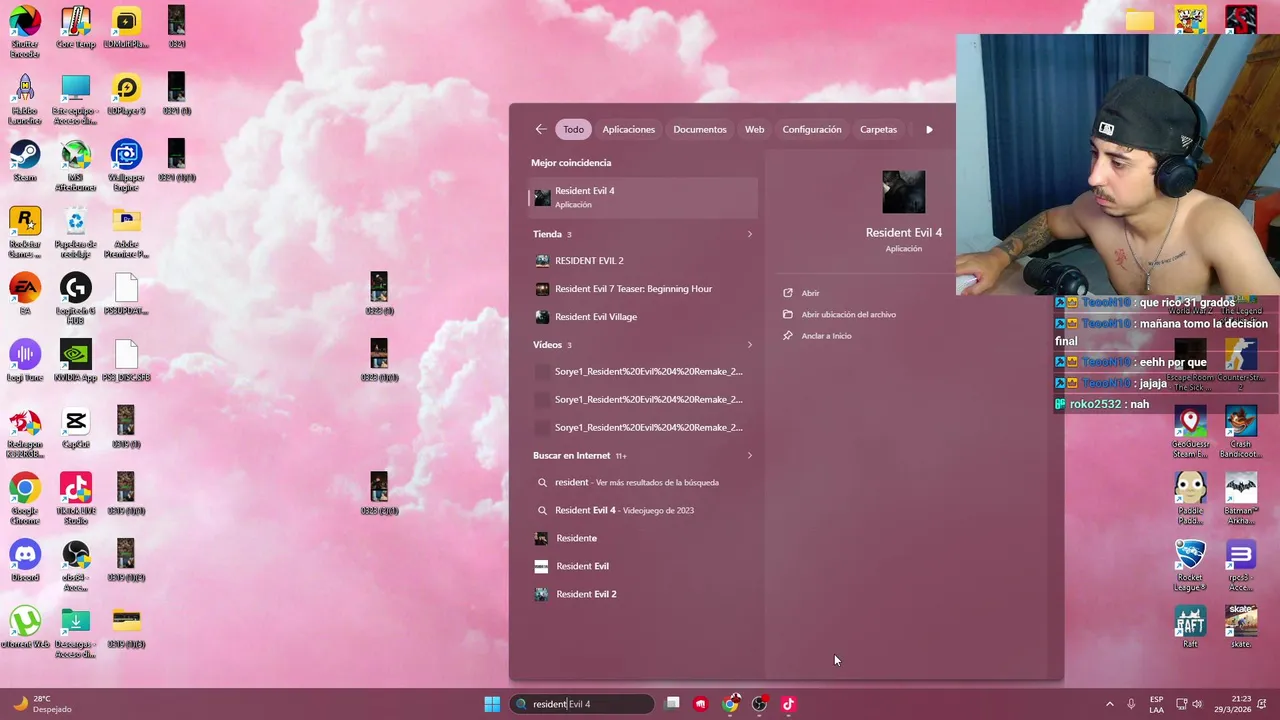
Task: Click the ESP LAA language indicator
Action: (x=1156, y=704)
